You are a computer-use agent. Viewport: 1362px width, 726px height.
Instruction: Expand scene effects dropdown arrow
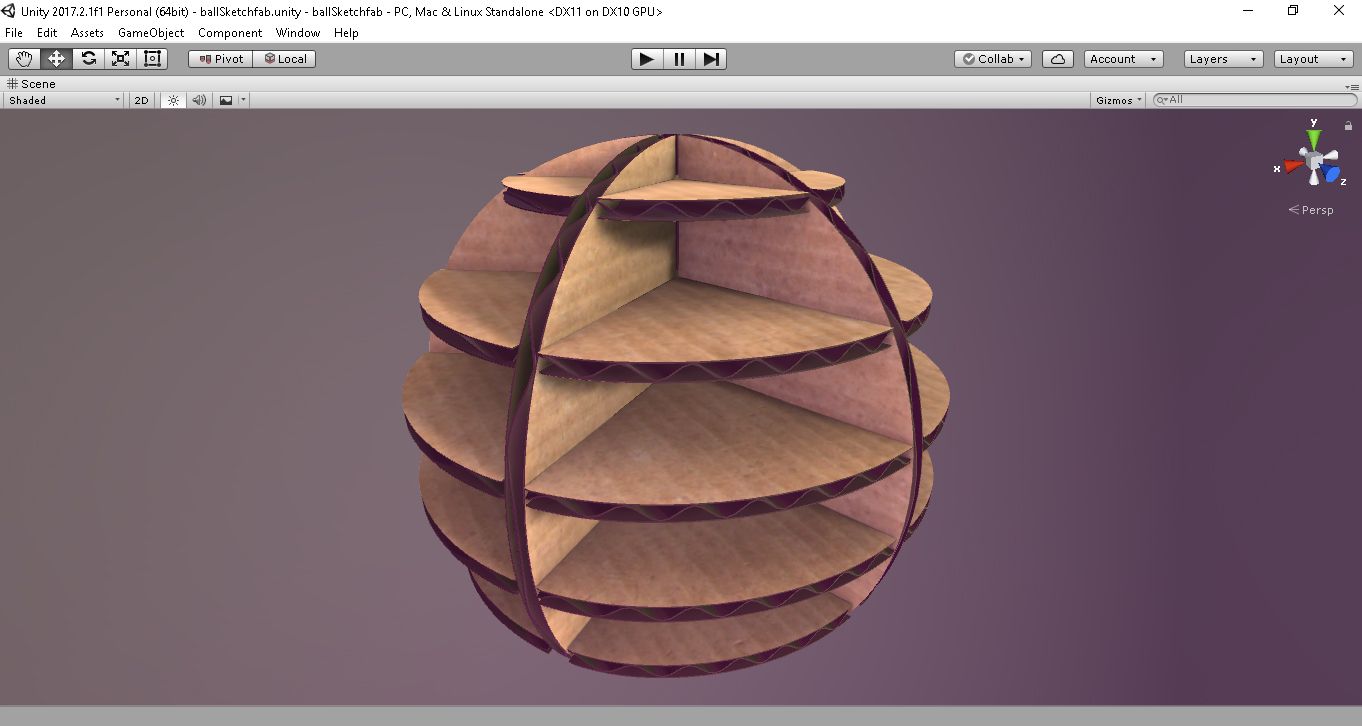click(x=243, y=100)
